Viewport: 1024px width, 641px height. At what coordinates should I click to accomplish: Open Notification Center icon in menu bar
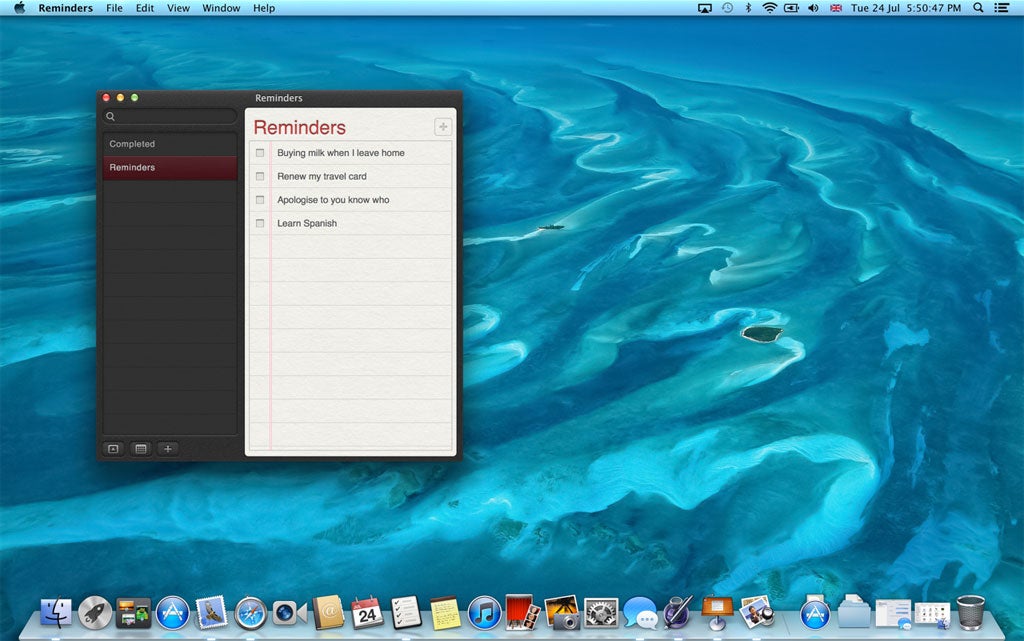(1001, 8)
